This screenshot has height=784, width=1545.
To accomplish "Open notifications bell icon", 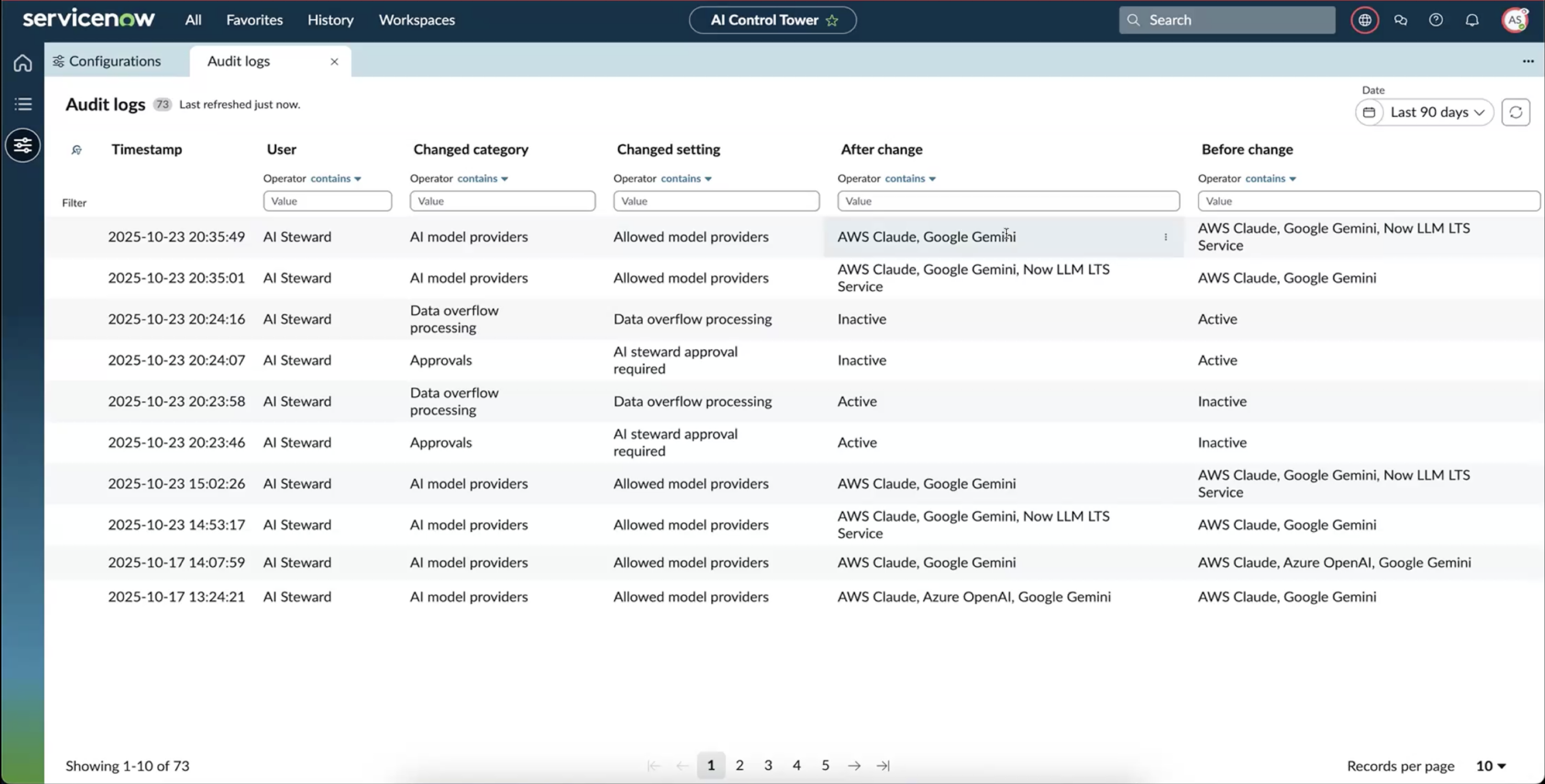I will (x=1472, y=21).
